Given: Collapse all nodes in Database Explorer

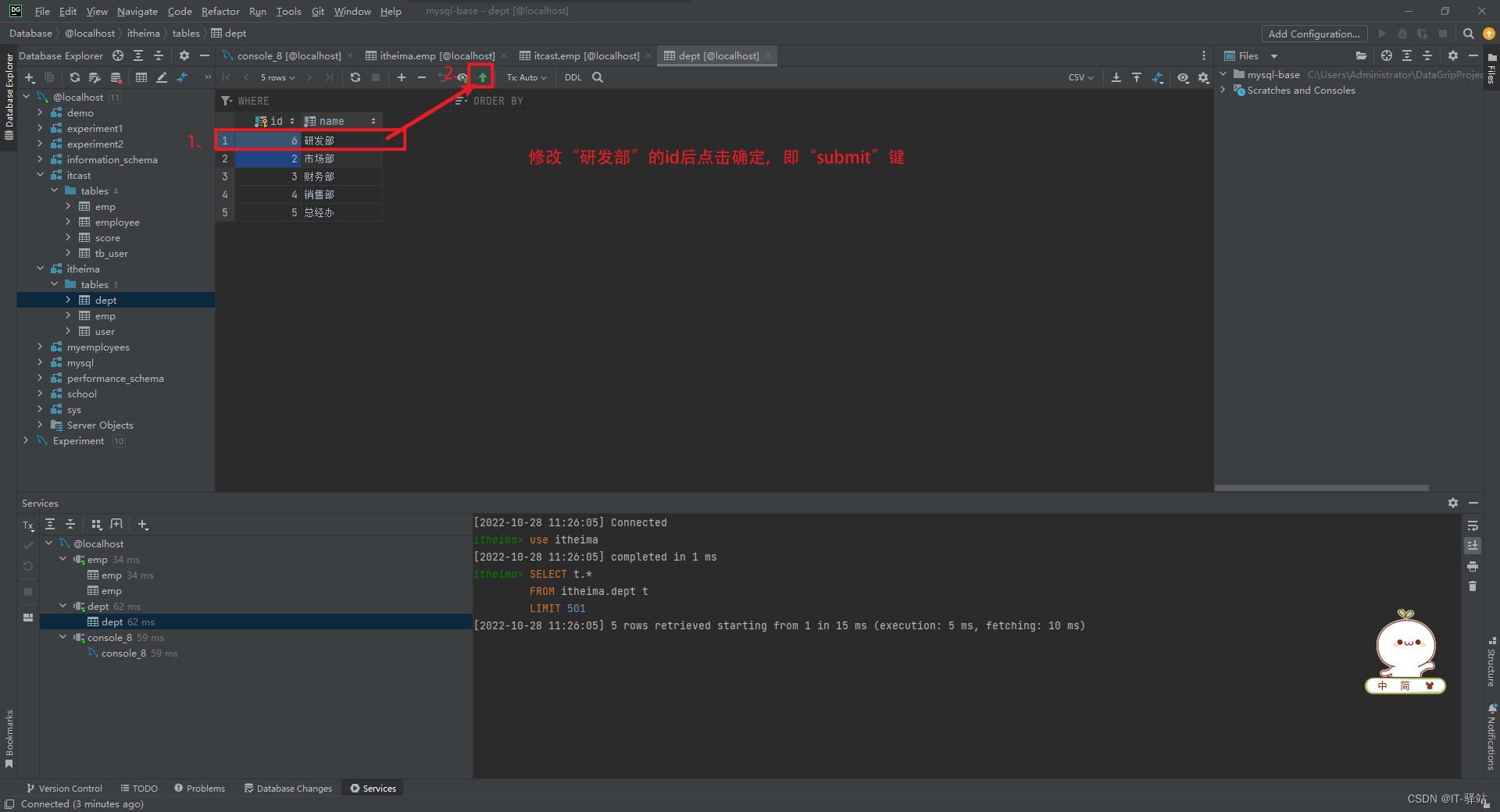Looking at the screenshot, I should 159,55.
